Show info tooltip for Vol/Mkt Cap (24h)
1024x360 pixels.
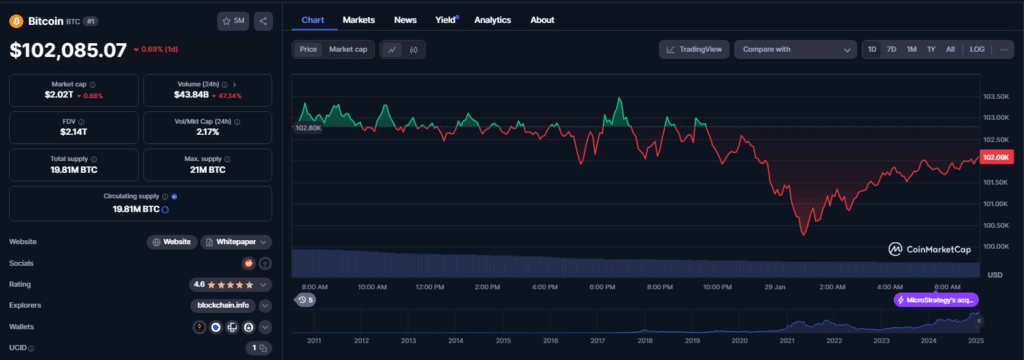tap(237, 122)
